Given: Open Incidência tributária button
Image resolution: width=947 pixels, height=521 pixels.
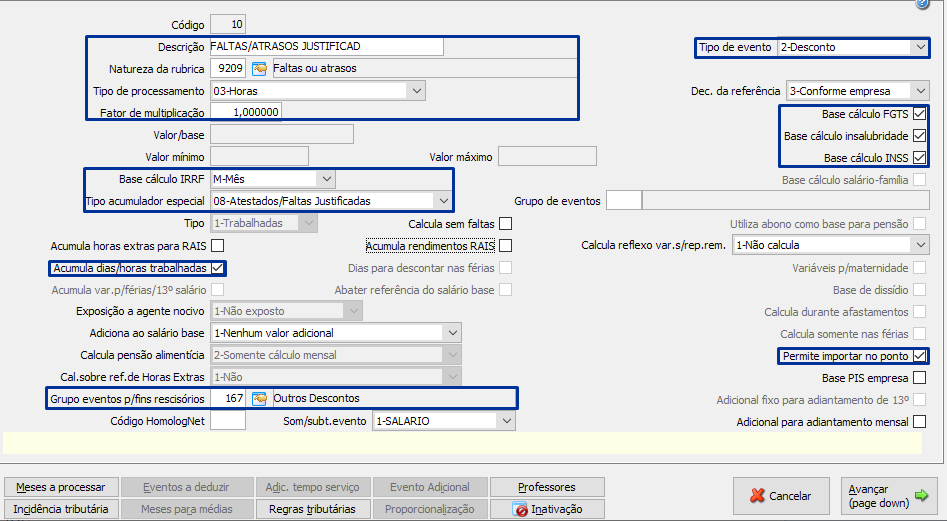Looking at the screenshot, I should (61, 509).
